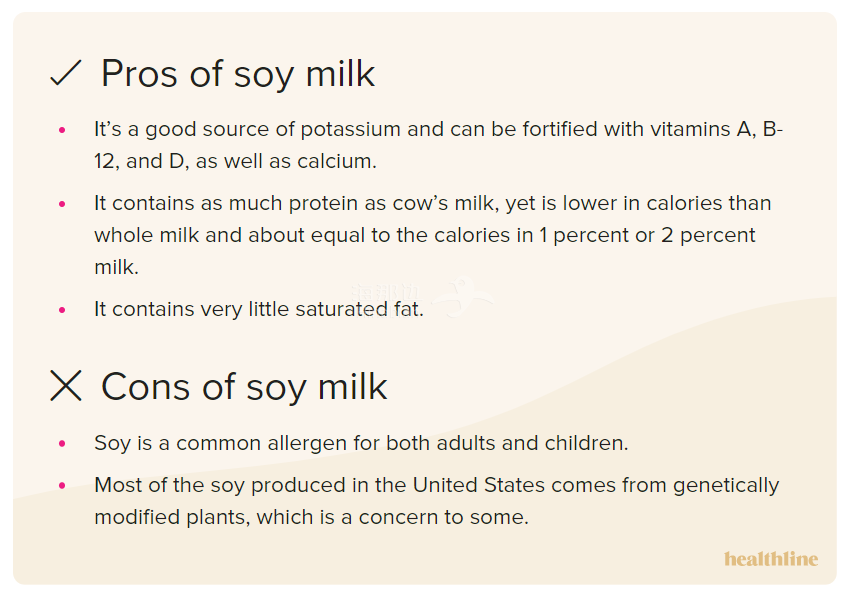Click the healthline logo
848x598 pixels.
click(x=771, y=559)
